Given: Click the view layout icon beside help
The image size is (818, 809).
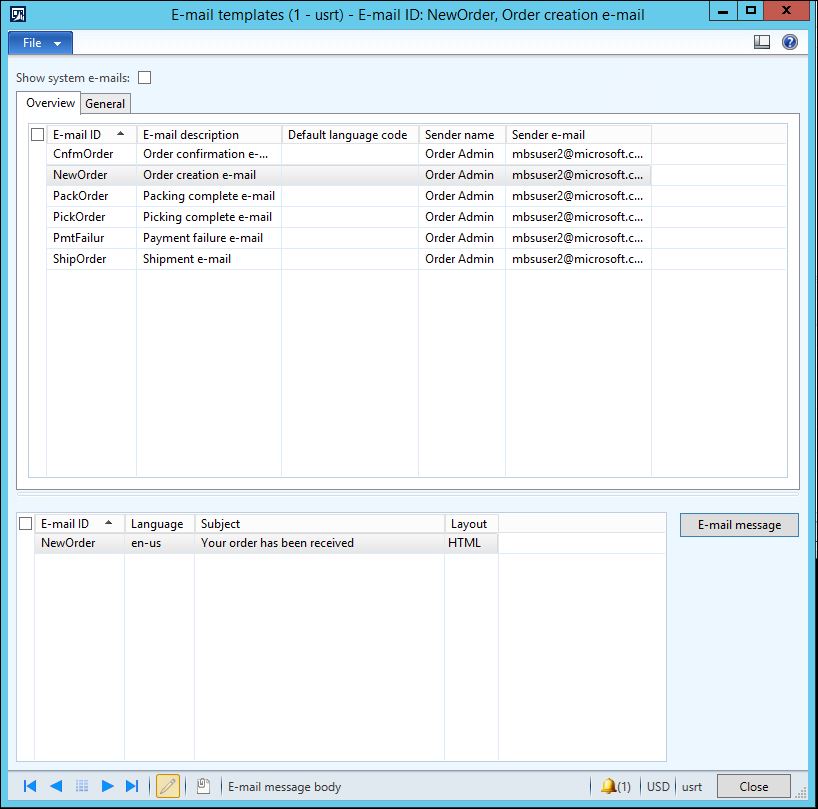Looking at the screenshot, I should point(762,42).
